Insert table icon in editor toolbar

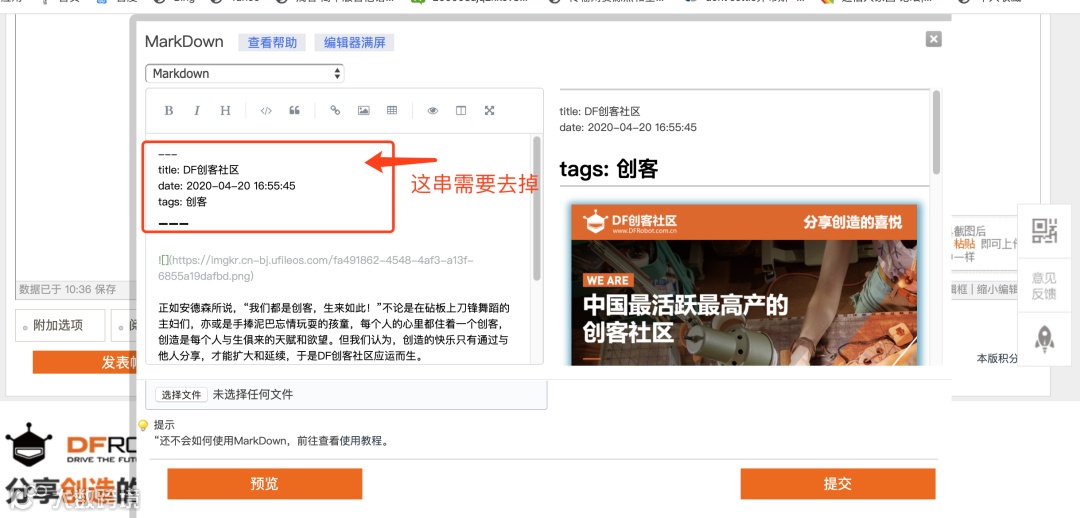pos(392,111)
